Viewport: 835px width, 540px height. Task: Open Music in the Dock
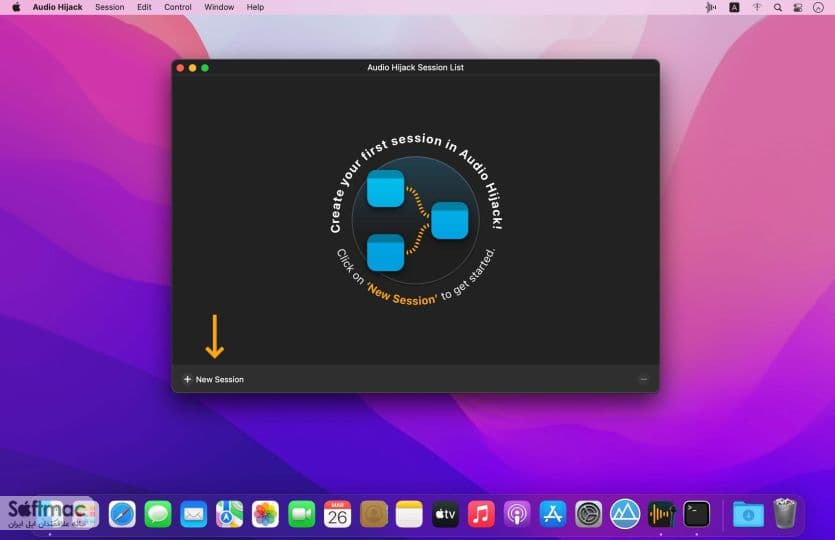(481, 514)
